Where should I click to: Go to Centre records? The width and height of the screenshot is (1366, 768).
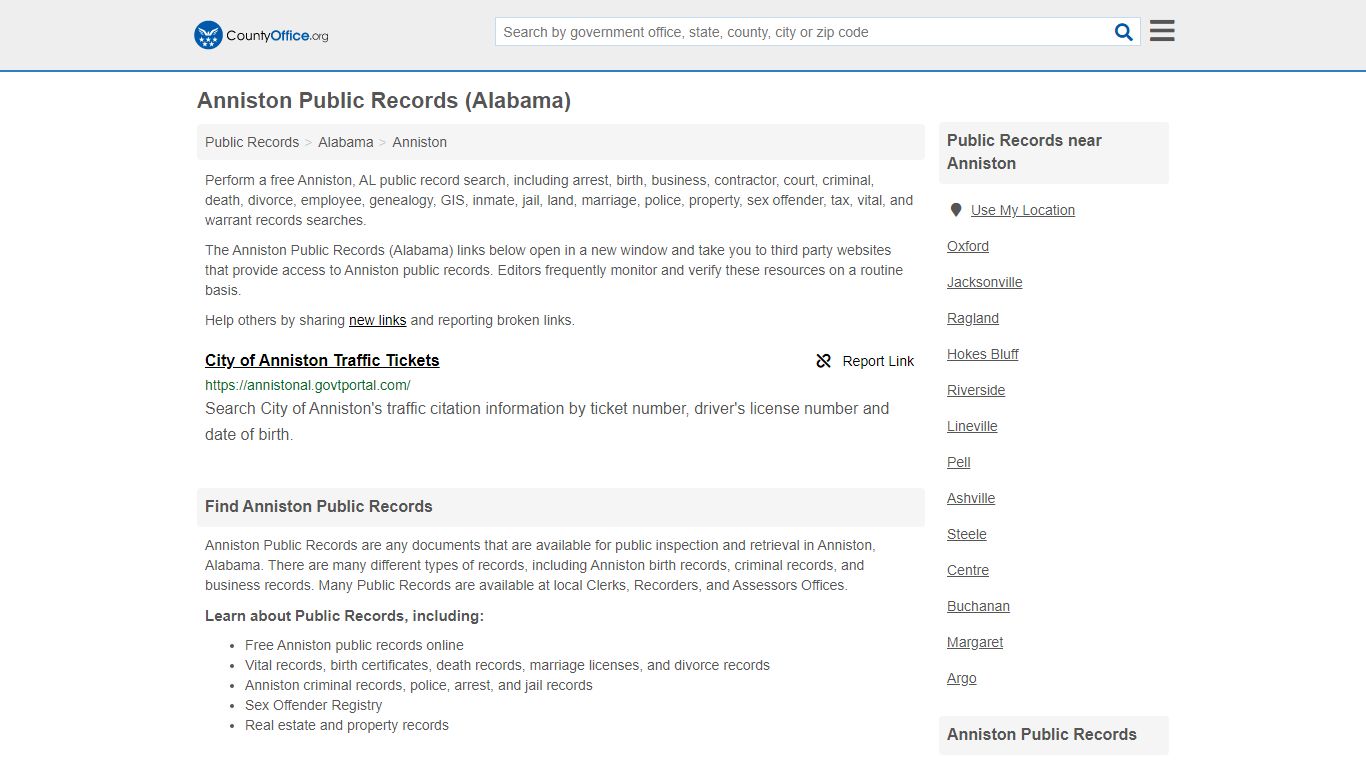pos(968,570)
